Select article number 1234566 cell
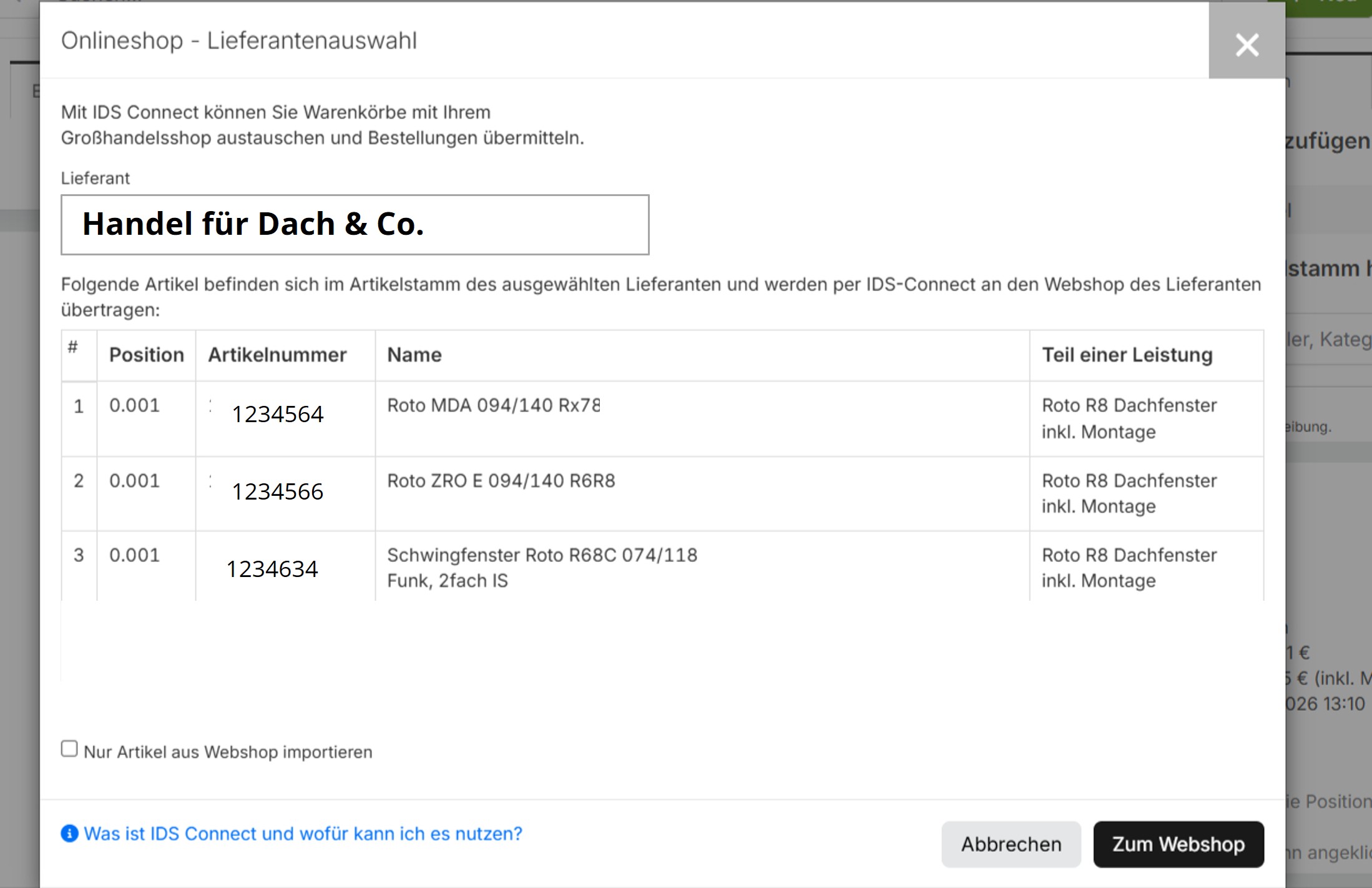1372x888 pixels. point(278,491)
